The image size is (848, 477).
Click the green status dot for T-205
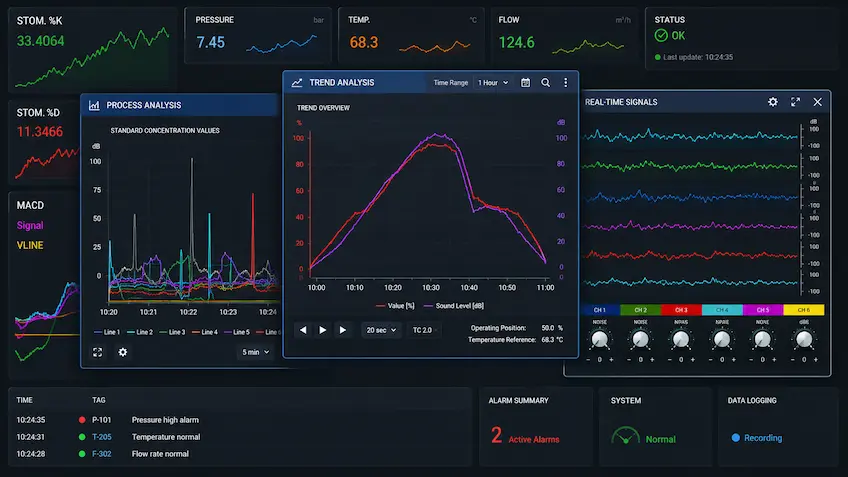pos(82,437)
